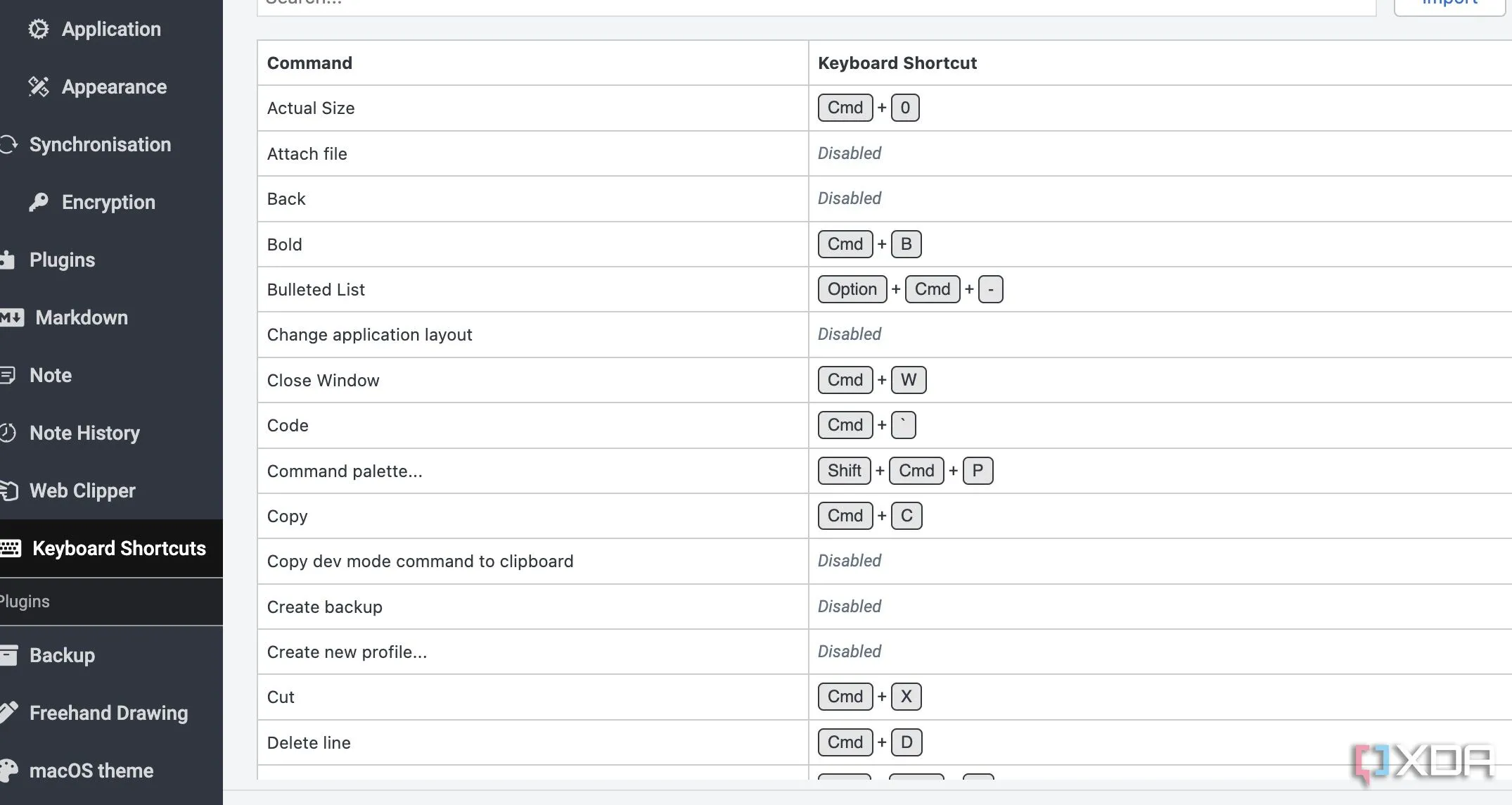
Task: Click the Keyboard Shortcuts keyboard icon
Action: [x=11, y=548]
